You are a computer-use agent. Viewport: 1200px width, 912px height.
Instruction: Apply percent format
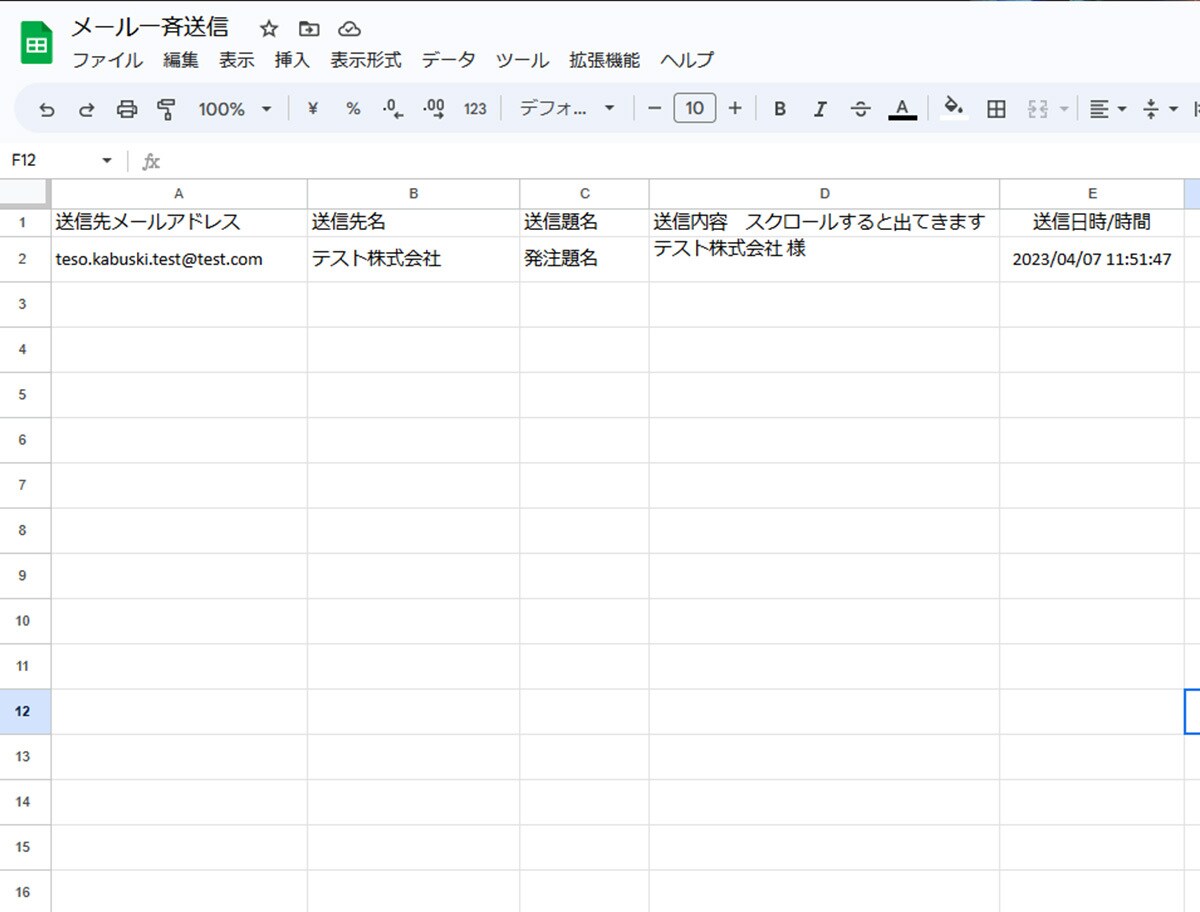pos(353,109)
